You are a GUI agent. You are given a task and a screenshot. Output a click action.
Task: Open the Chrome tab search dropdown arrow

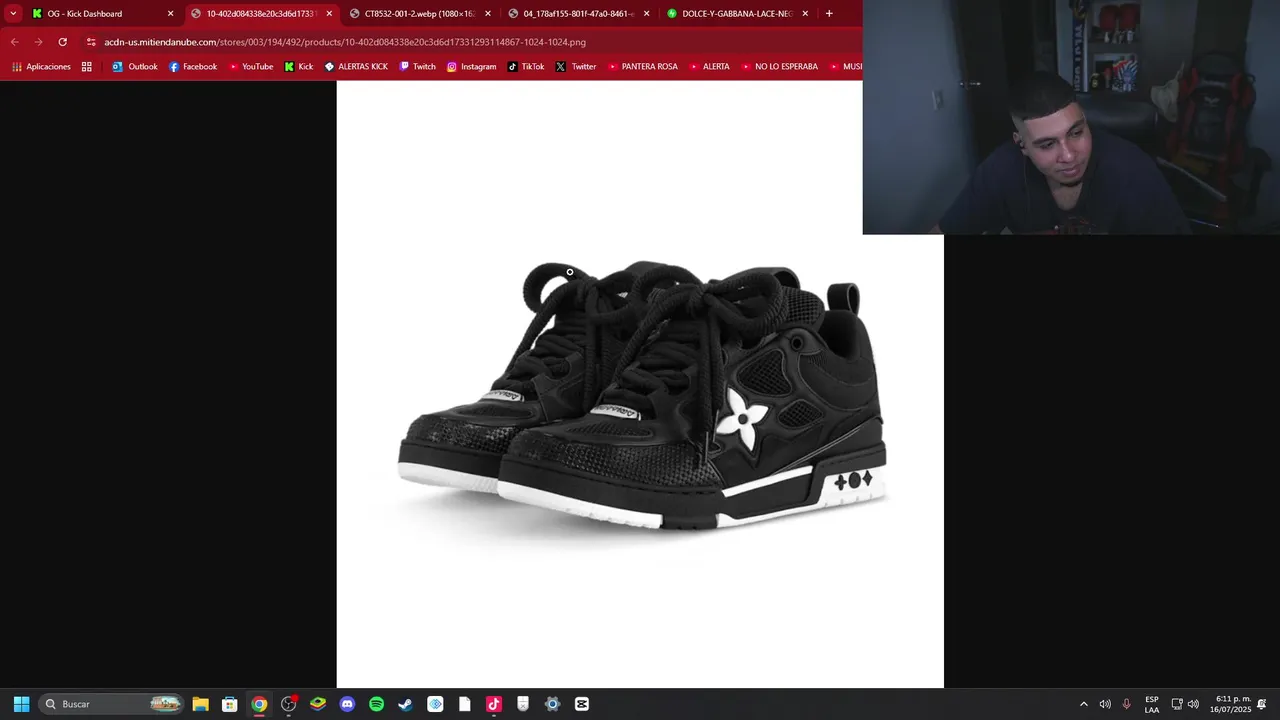[13, 14]
